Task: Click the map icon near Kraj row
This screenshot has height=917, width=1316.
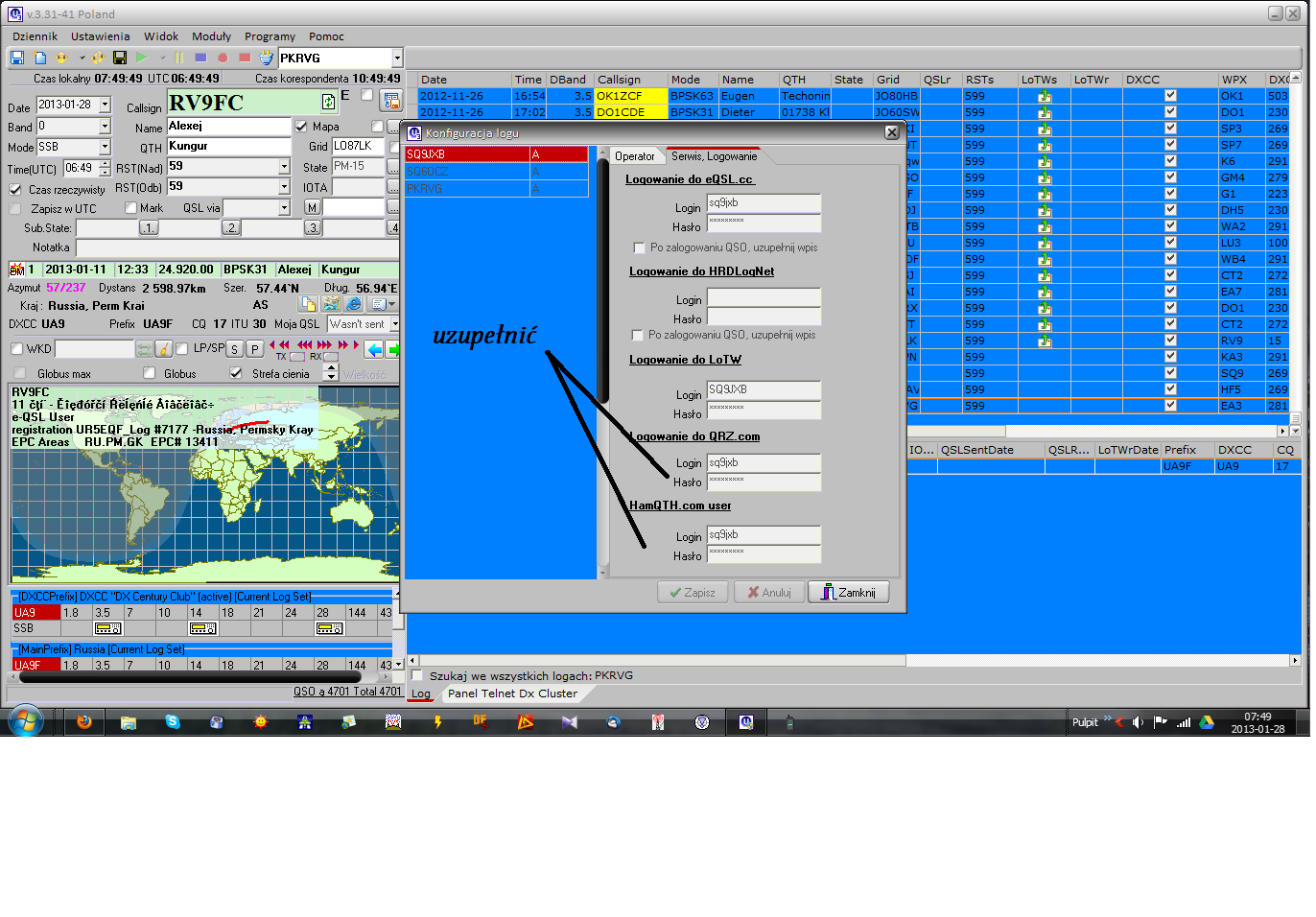Action: click(x=331, y=304)
